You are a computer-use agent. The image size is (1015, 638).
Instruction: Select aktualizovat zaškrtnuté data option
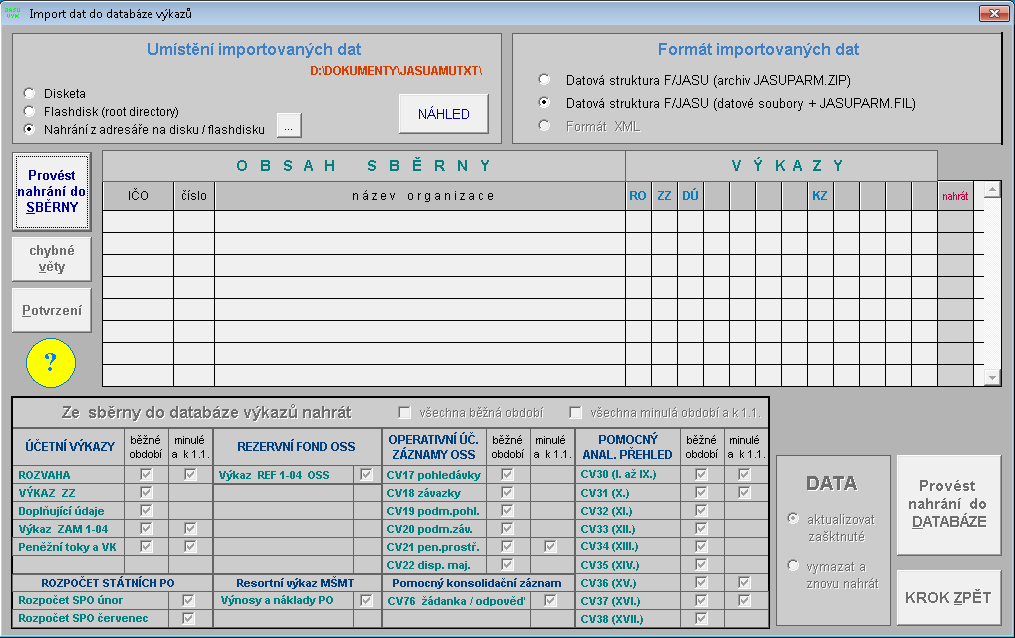[x=793, y=518]
